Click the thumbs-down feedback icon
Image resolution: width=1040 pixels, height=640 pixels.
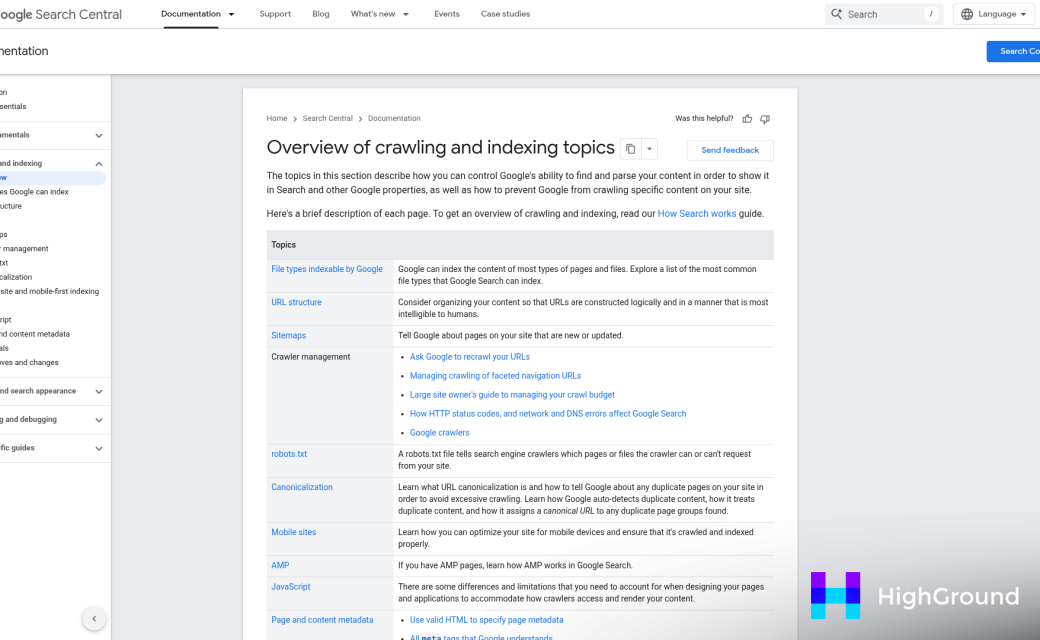(765, 118)
